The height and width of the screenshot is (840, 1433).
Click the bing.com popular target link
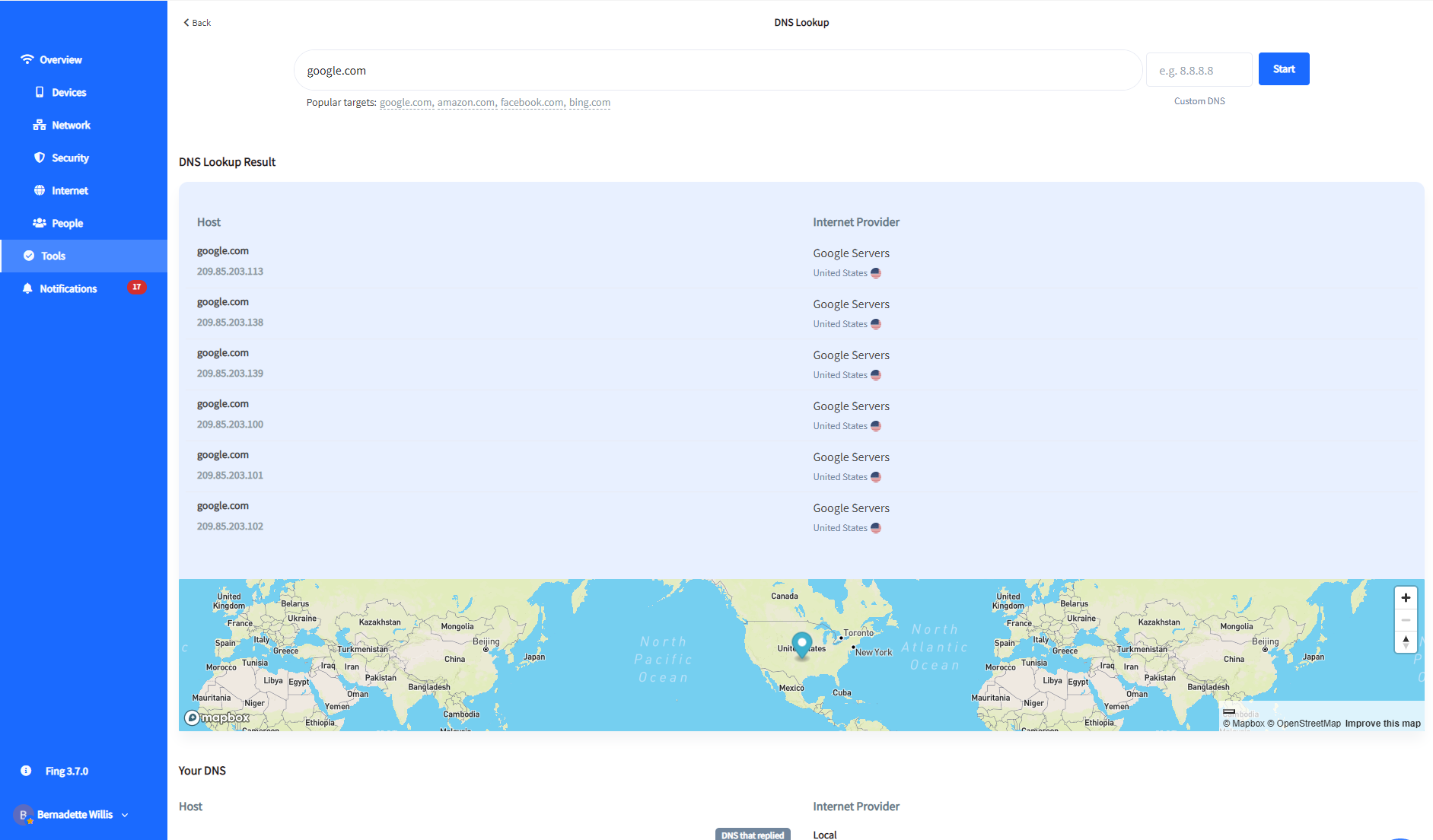click(590, 103)
